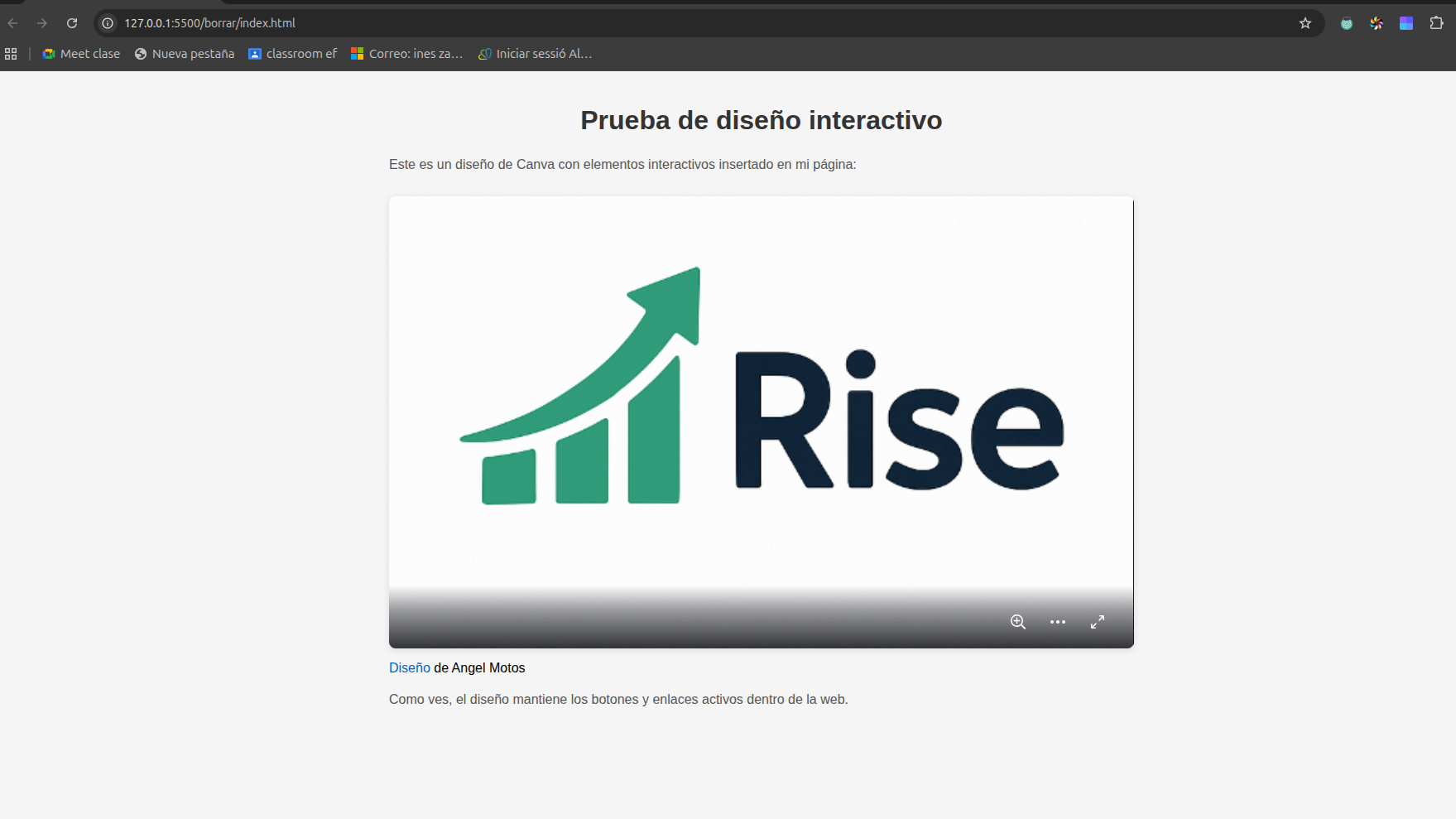Viewport: 1456px width, 819px height.
Task: Bookmark this page with the star icon
Action: (1305, 23)
